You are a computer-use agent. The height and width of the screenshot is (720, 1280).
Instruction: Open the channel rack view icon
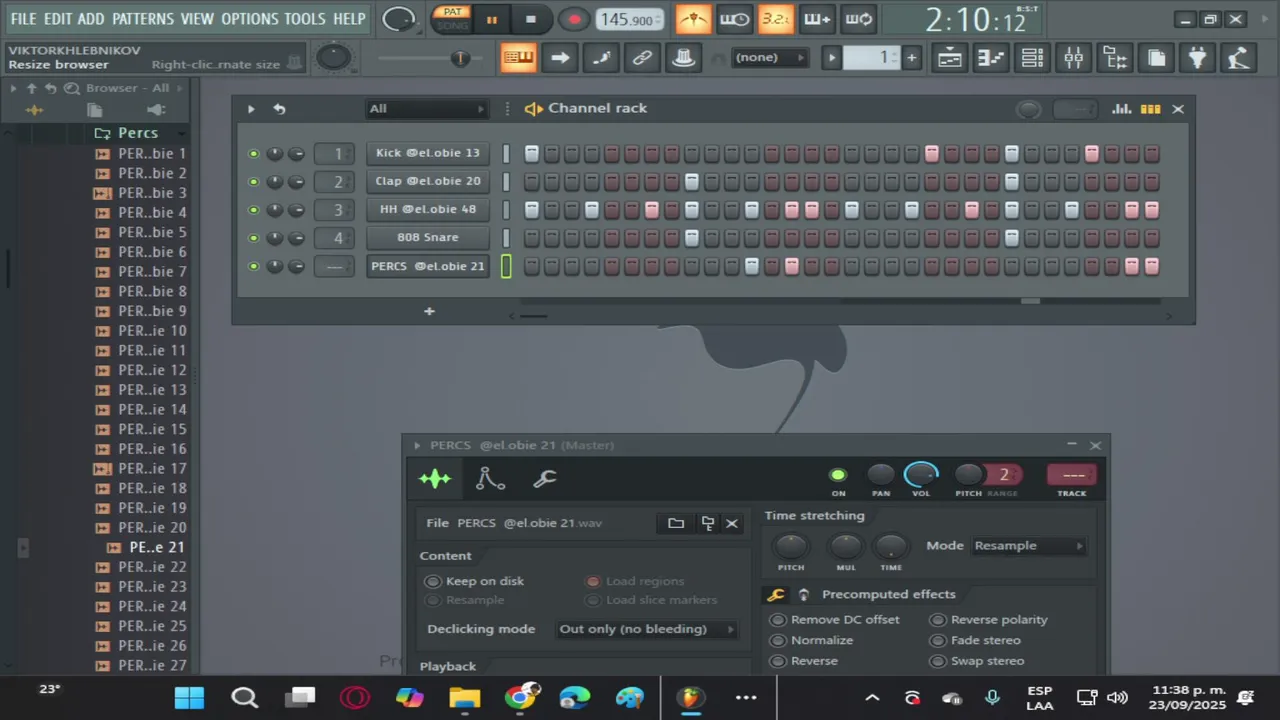[1032, 58]
